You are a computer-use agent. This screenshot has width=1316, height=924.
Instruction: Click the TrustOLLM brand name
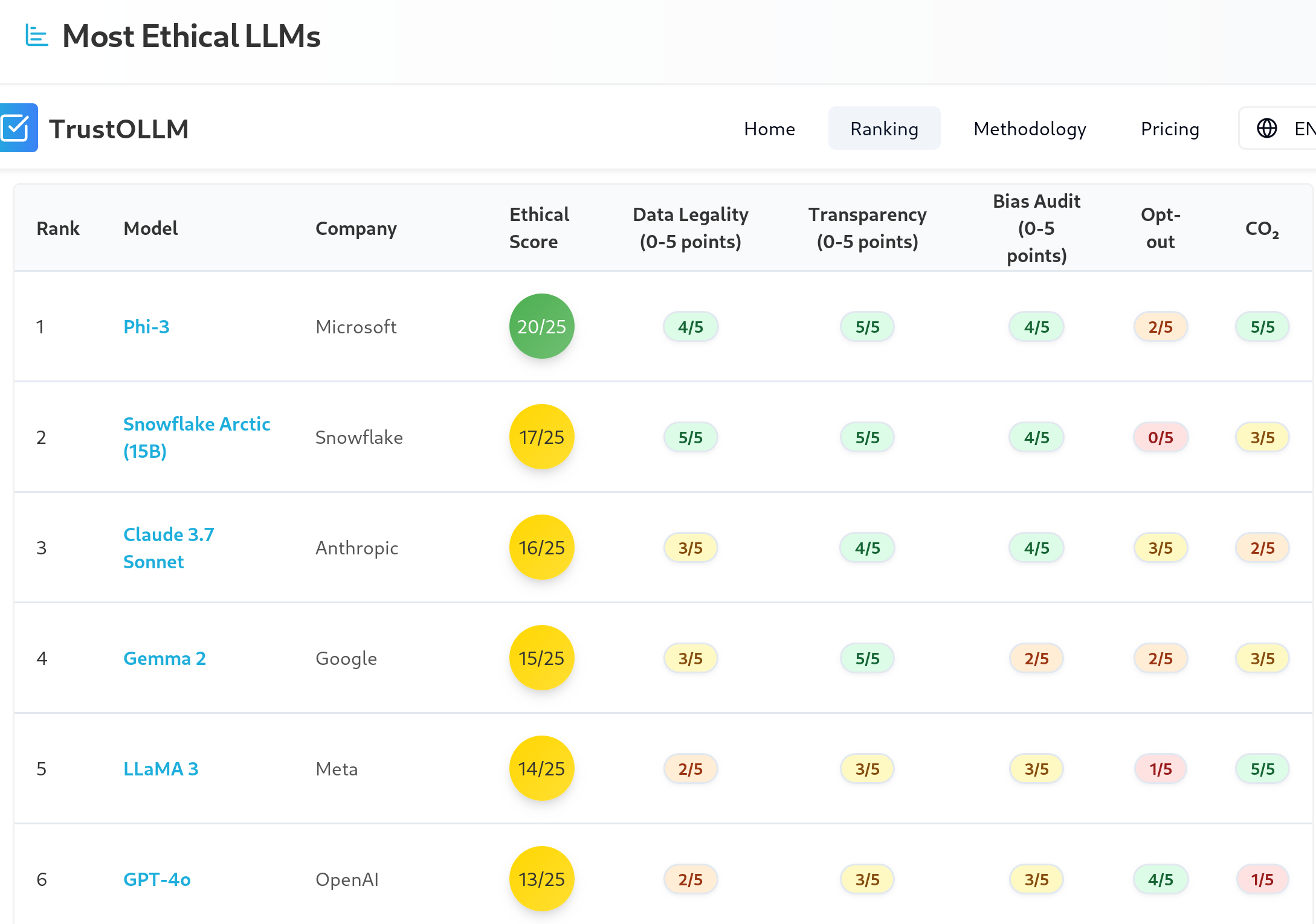coord(119,129)
